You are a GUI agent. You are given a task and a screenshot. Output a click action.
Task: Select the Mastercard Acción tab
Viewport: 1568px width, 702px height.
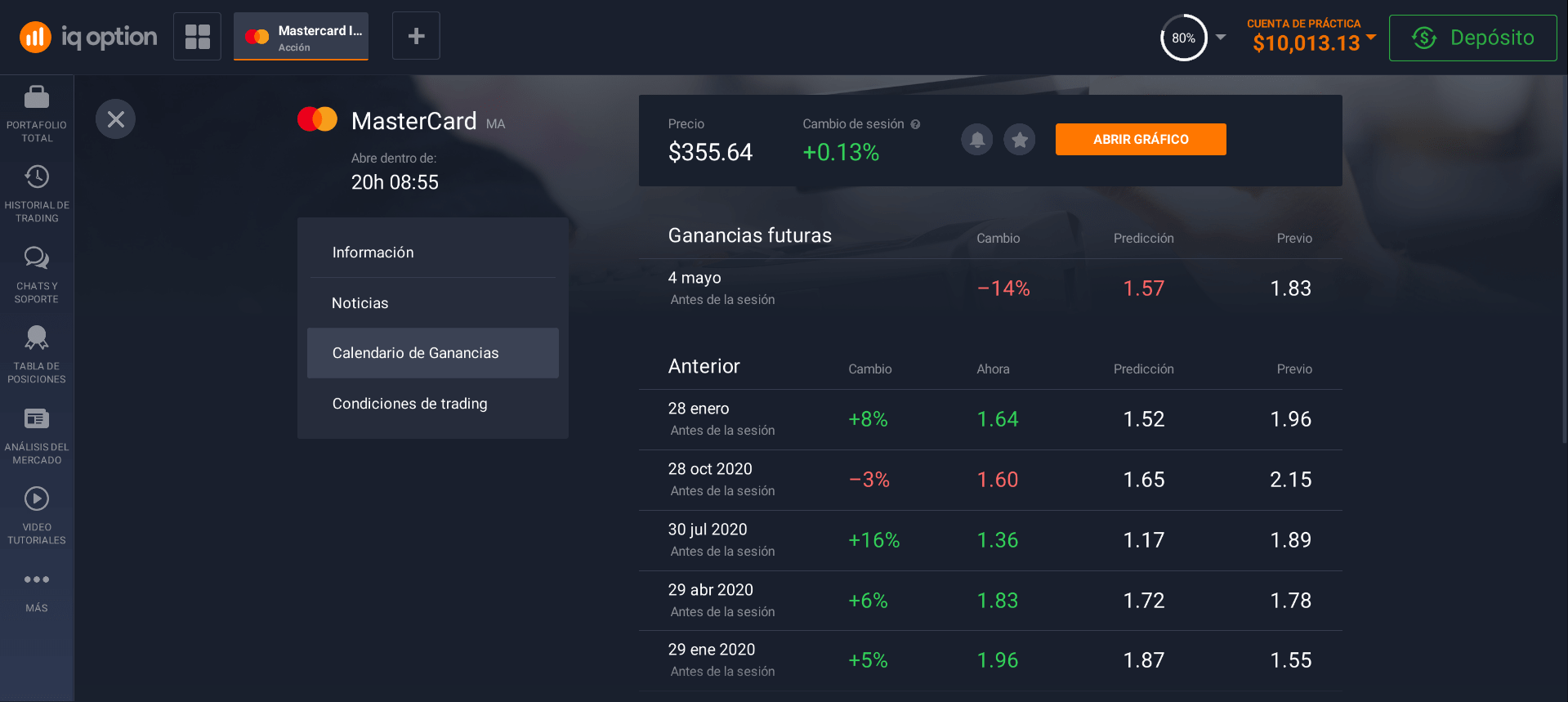[x=301, y=35]
